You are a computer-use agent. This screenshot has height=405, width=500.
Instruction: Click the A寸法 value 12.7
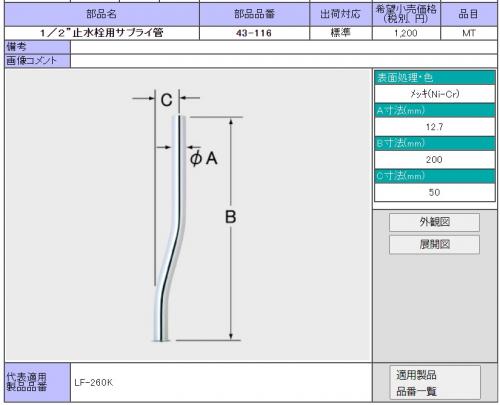(435, 127)
